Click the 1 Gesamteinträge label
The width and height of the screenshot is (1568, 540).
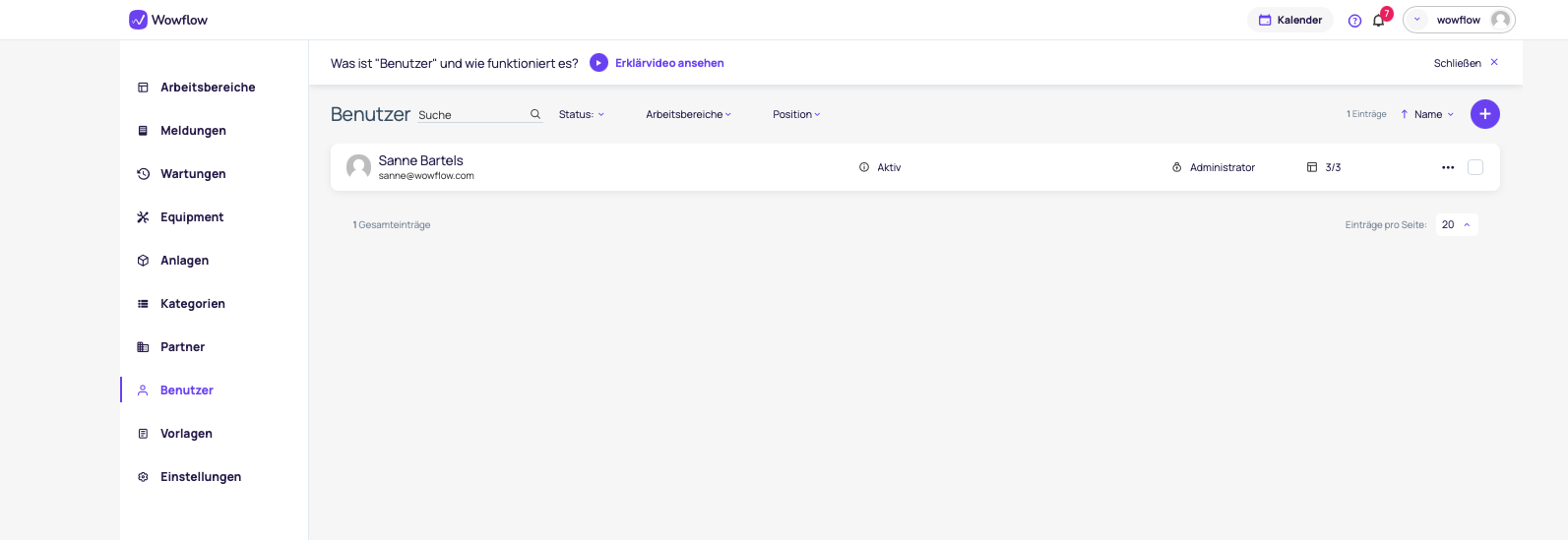coord(392,225)
